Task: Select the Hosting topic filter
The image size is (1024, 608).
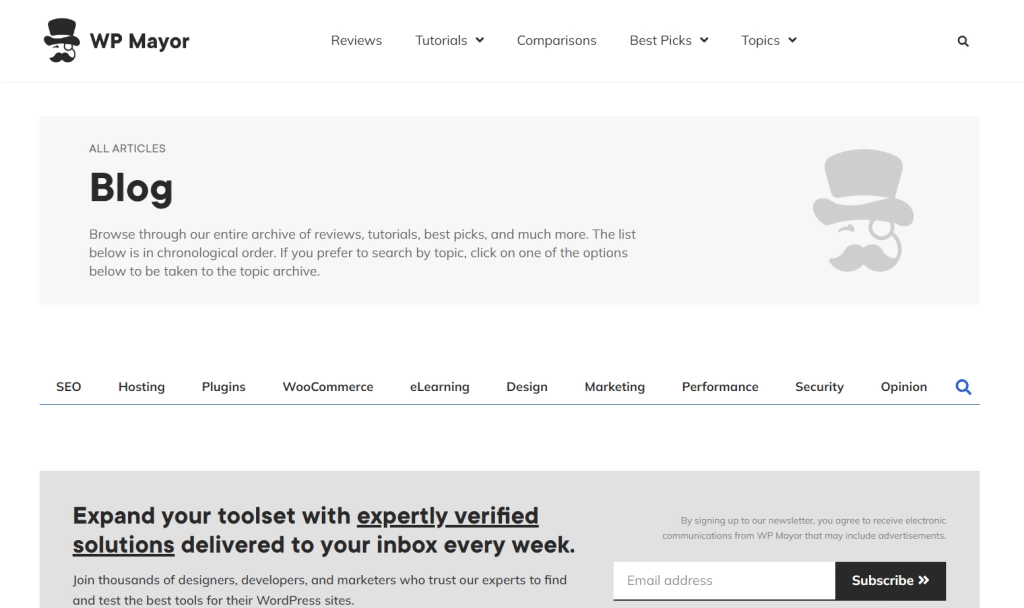Action: click(141, 386)
